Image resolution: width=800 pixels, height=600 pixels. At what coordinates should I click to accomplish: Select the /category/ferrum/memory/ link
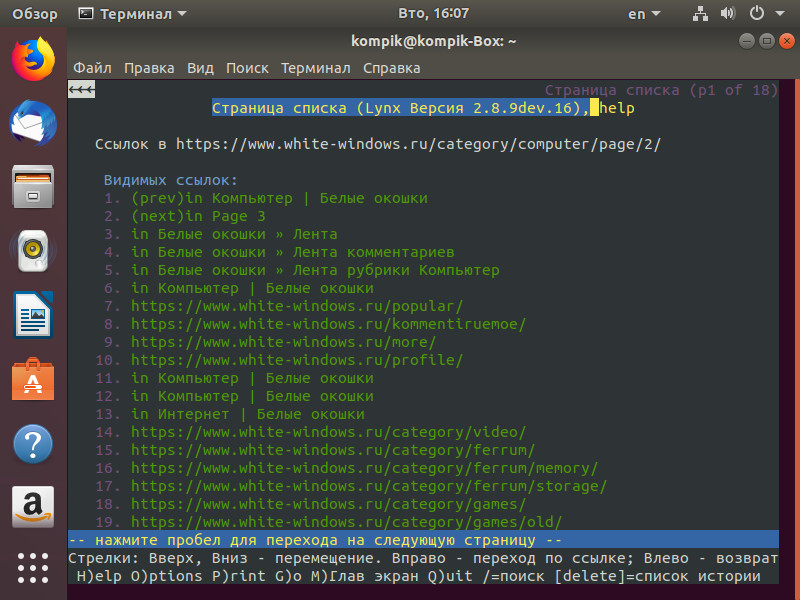[x=364, y=468]
